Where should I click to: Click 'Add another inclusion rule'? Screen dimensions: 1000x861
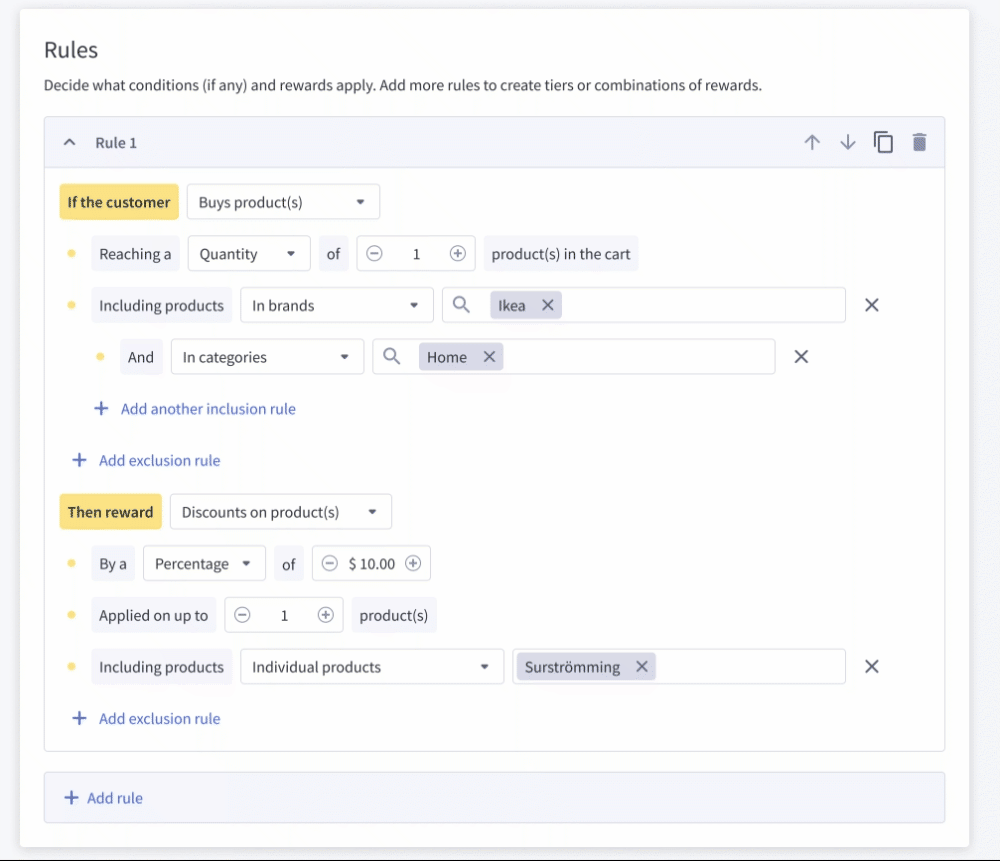point(195,409)
